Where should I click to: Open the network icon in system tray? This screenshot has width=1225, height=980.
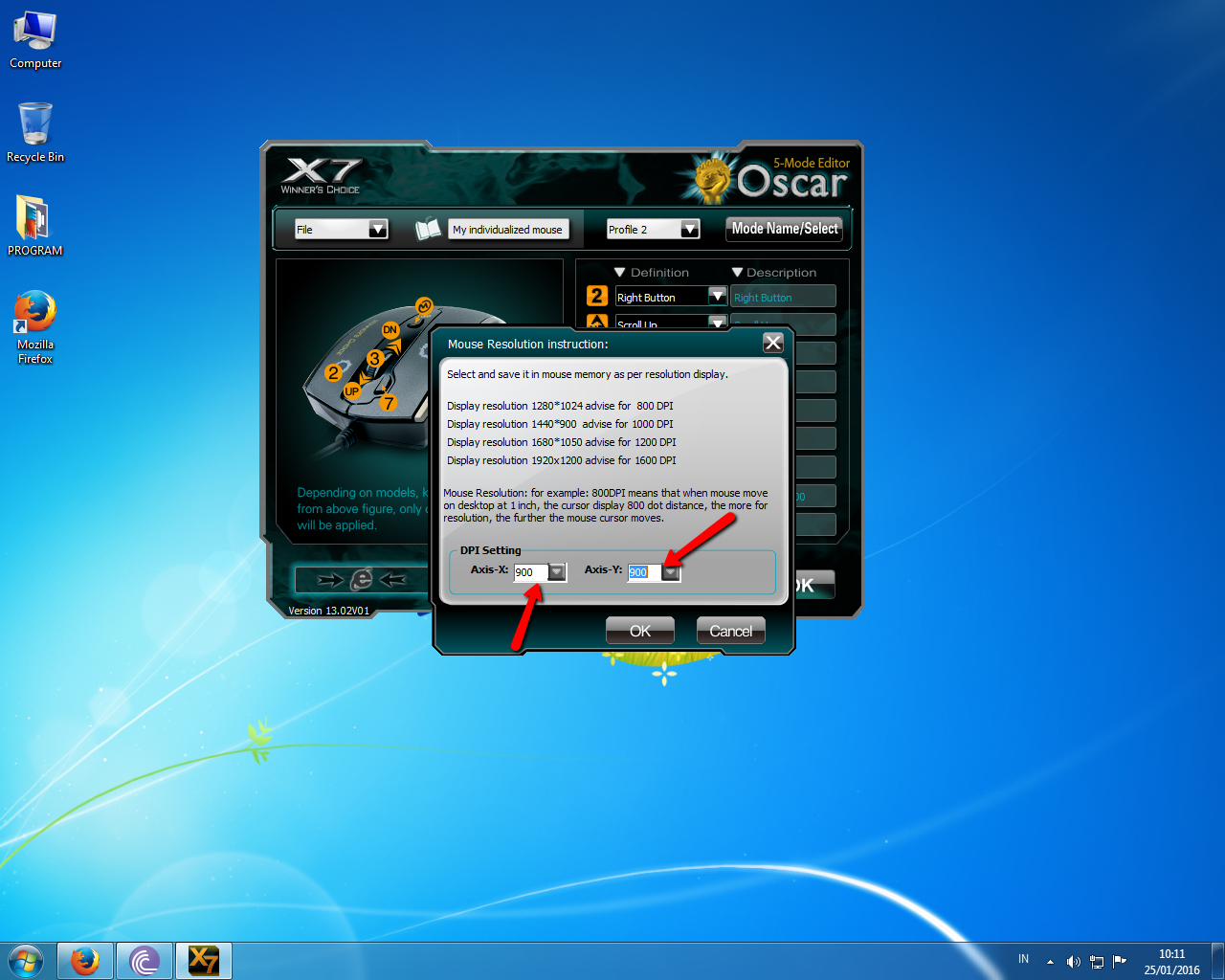(x=1097, y=962)
